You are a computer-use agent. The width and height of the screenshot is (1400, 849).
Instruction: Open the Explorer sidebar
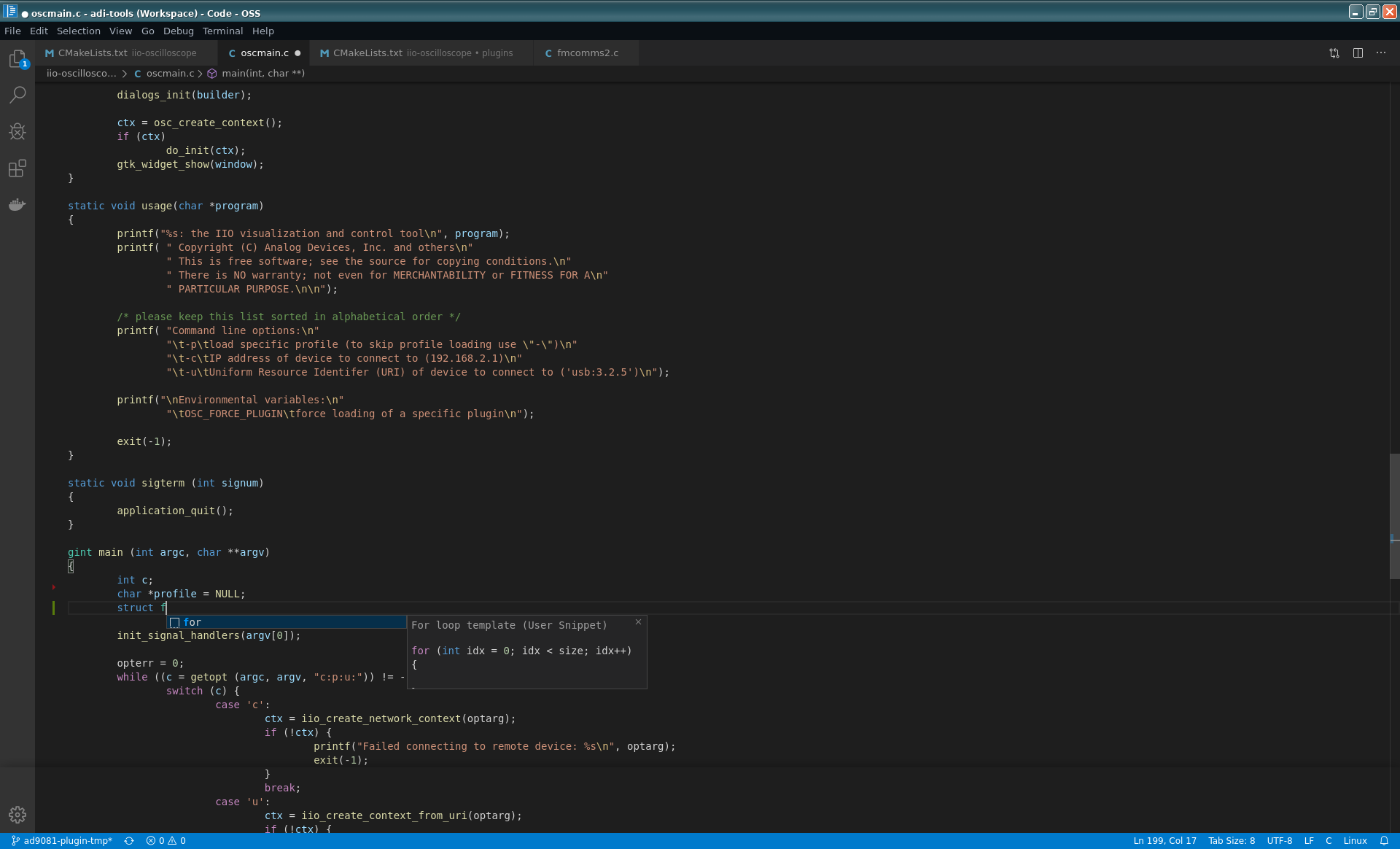pyautogui.click(x=17, y=59)
